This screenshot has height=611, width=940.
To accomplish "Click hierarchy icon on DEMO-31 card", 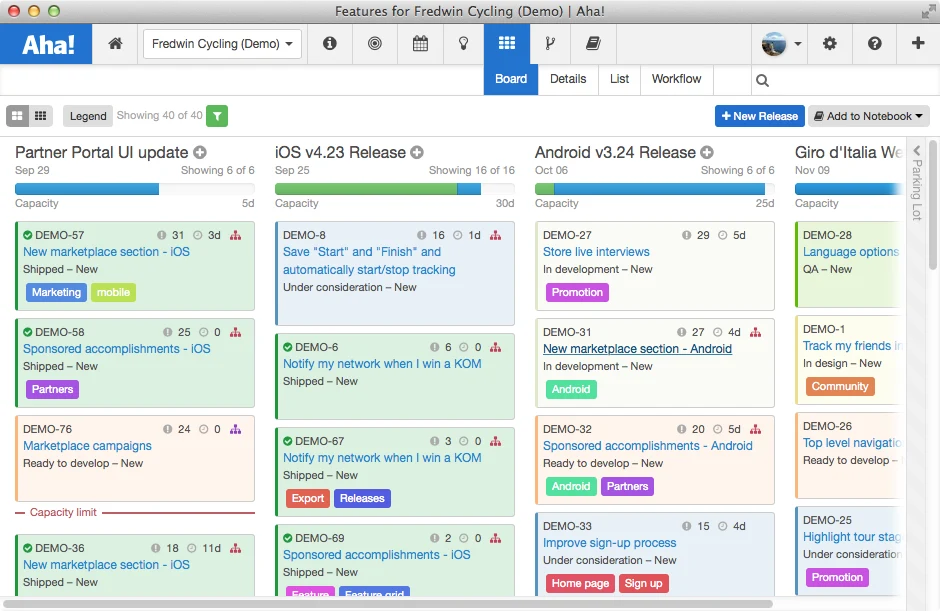I will click(x=755, y=332).
